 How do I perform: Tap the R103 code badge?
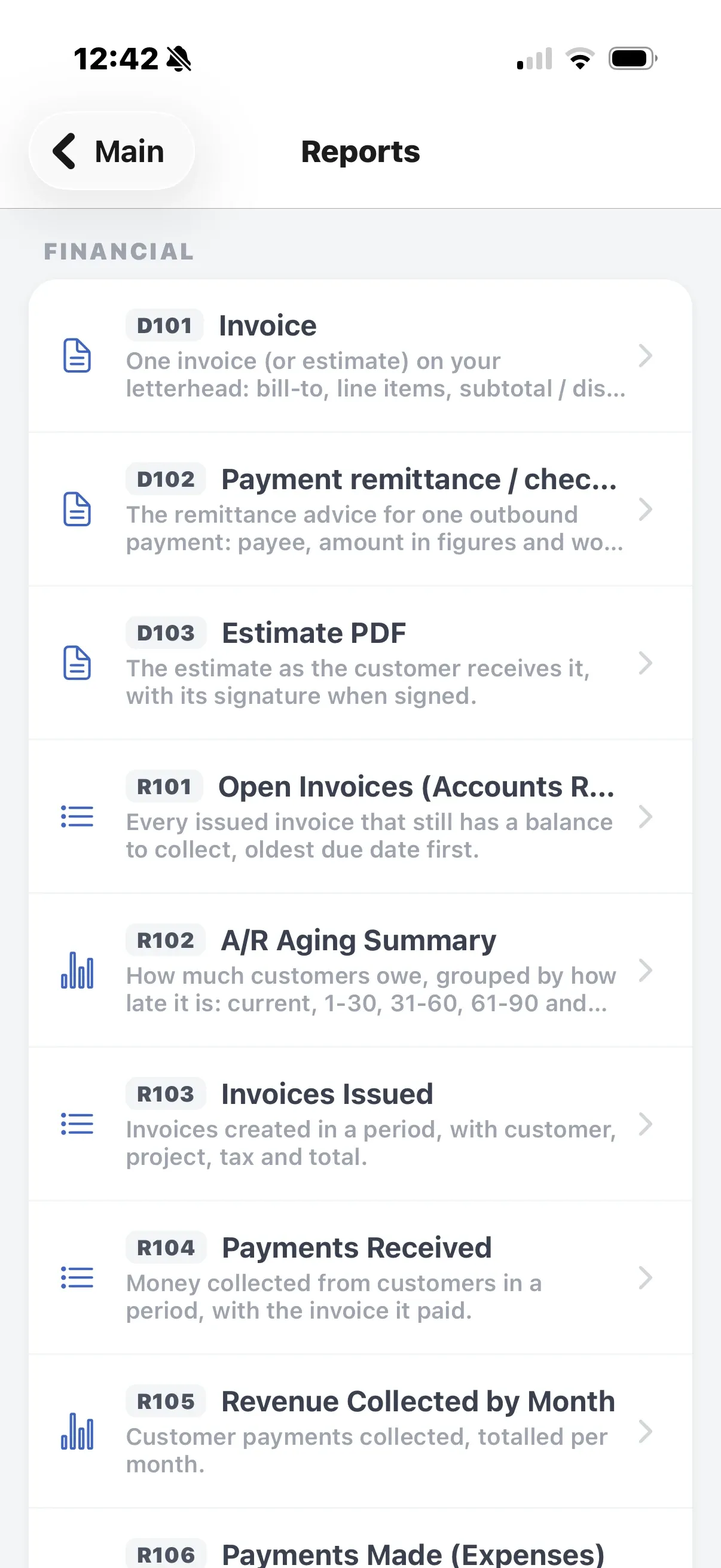point(166,1094)
